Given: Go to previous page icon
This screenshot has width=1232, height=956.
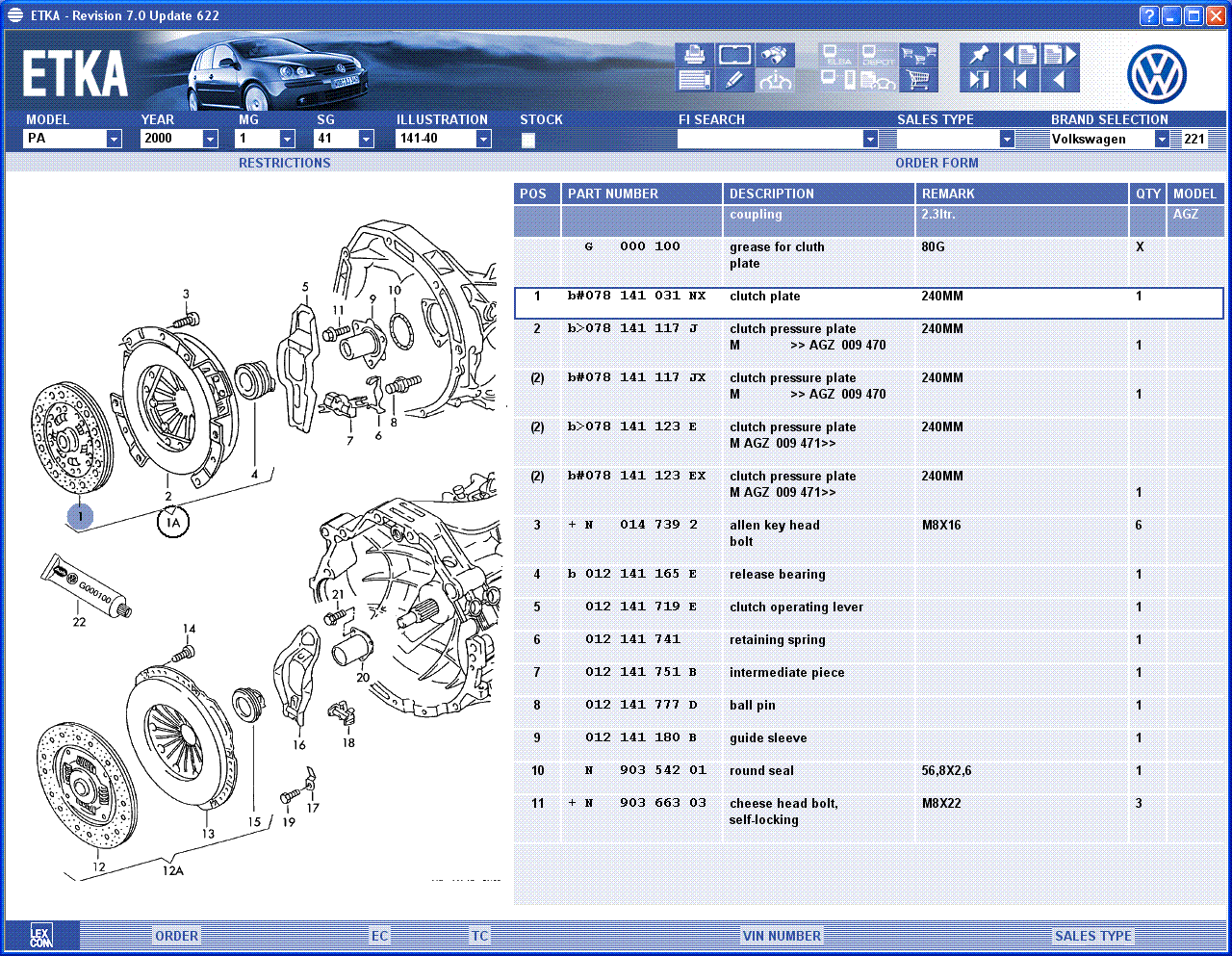Looking at the screenshot, I should tap(1019, 55).
